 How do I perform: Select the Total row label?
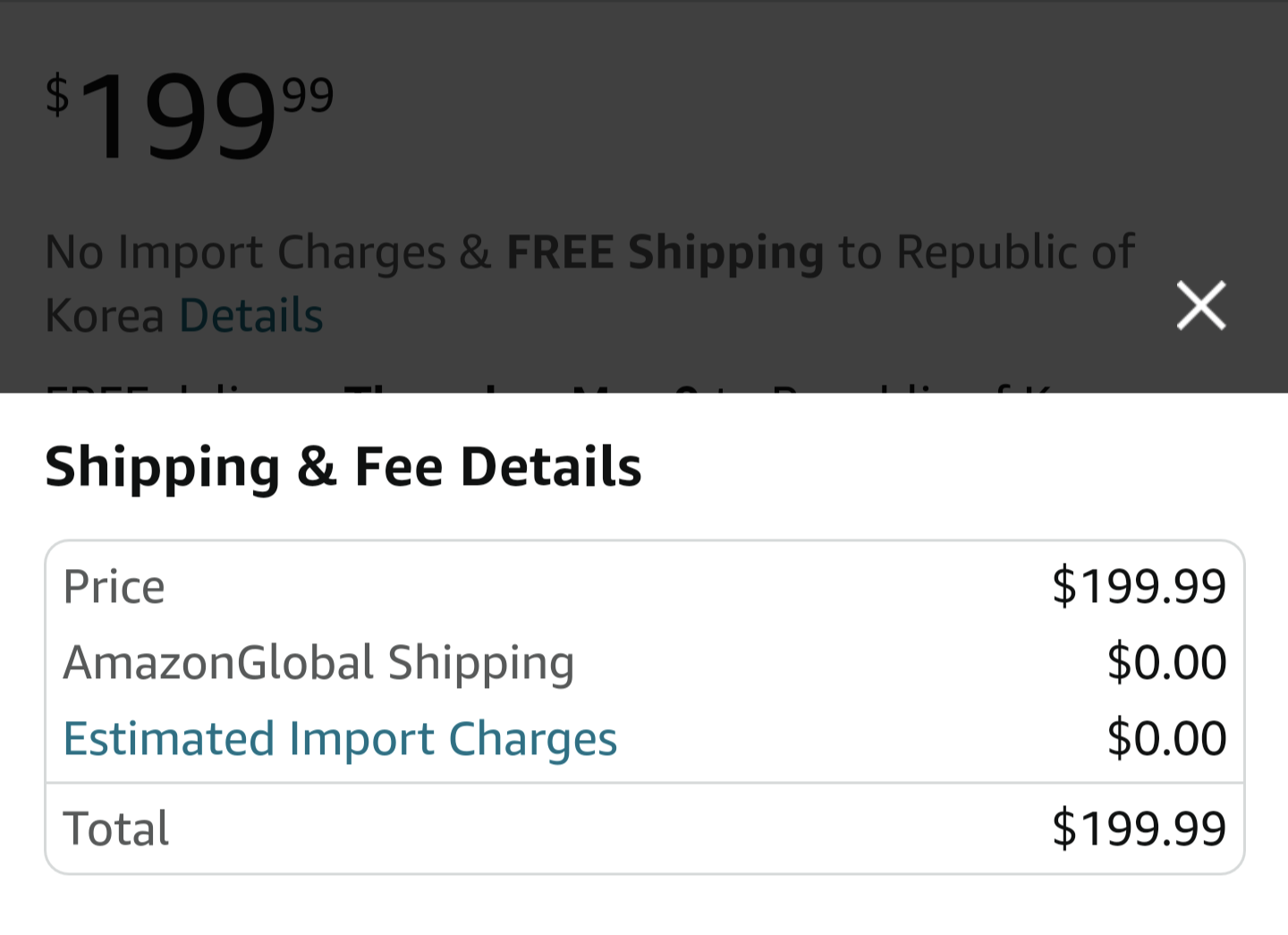click(116, 829)
